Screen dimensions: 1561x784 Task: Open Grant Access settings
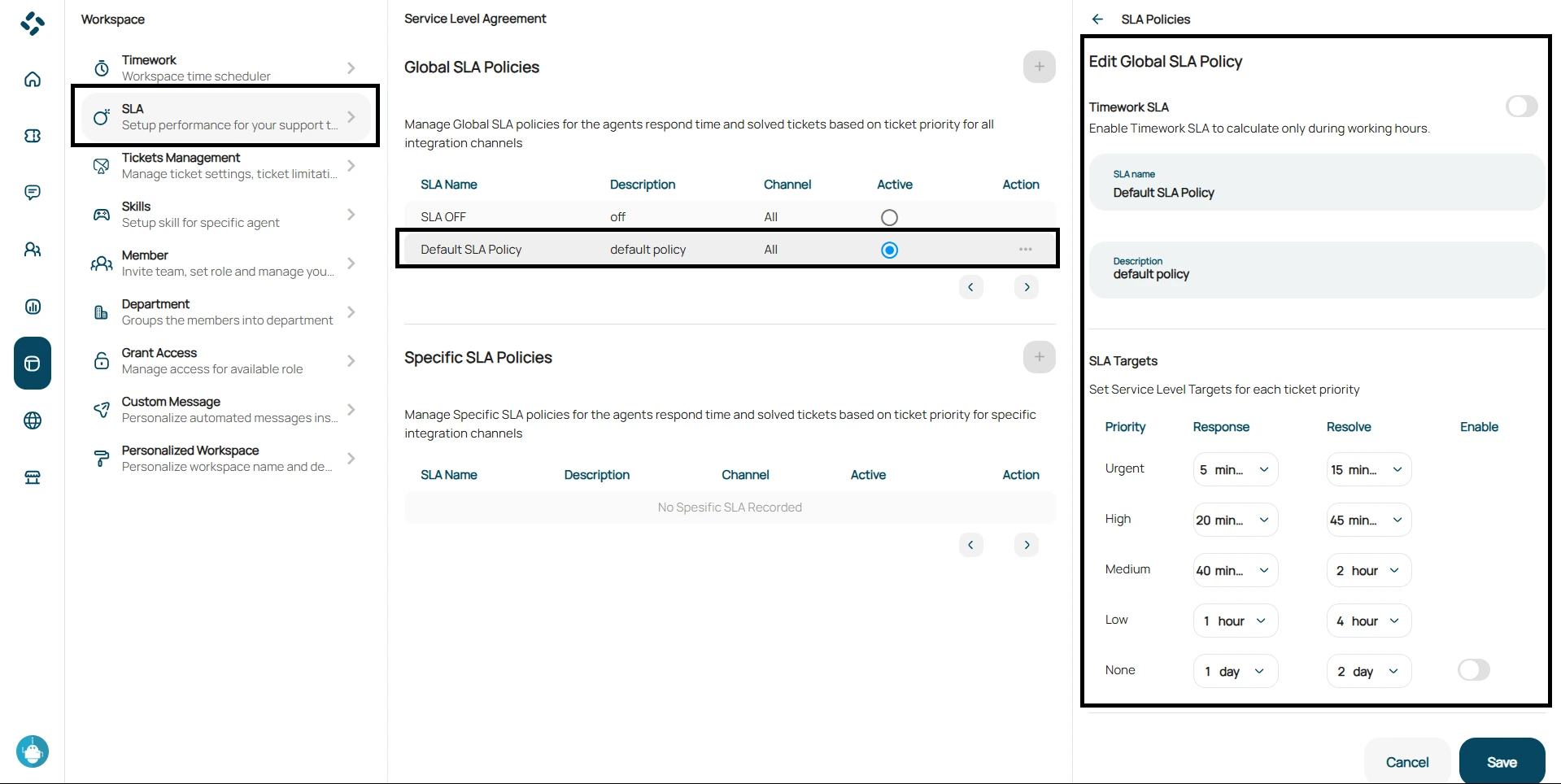(x=225, y=361)
